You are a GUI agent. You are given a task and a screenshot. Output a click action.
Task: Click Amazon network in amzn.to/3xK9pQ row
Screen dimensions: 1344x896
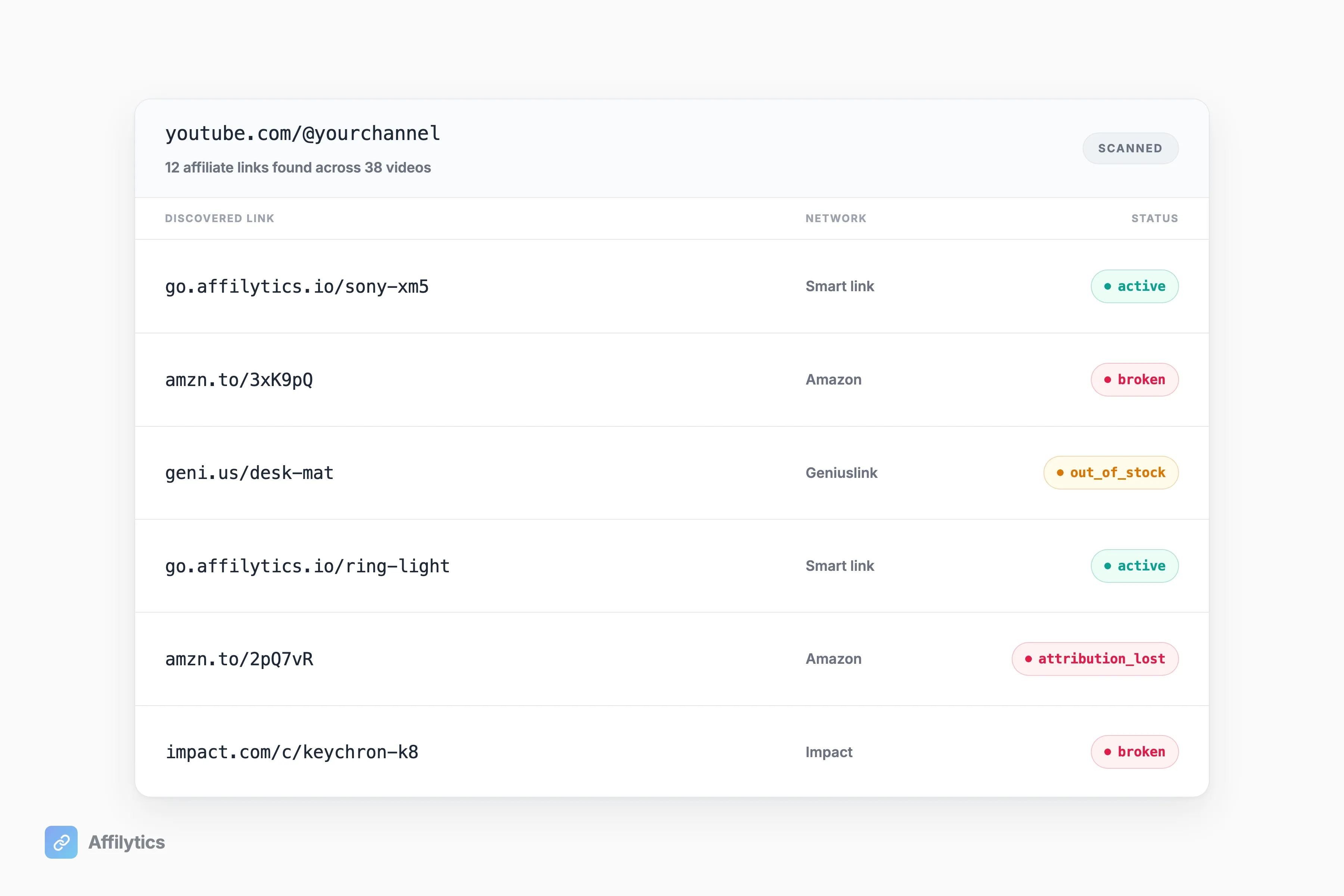[833, 379]
